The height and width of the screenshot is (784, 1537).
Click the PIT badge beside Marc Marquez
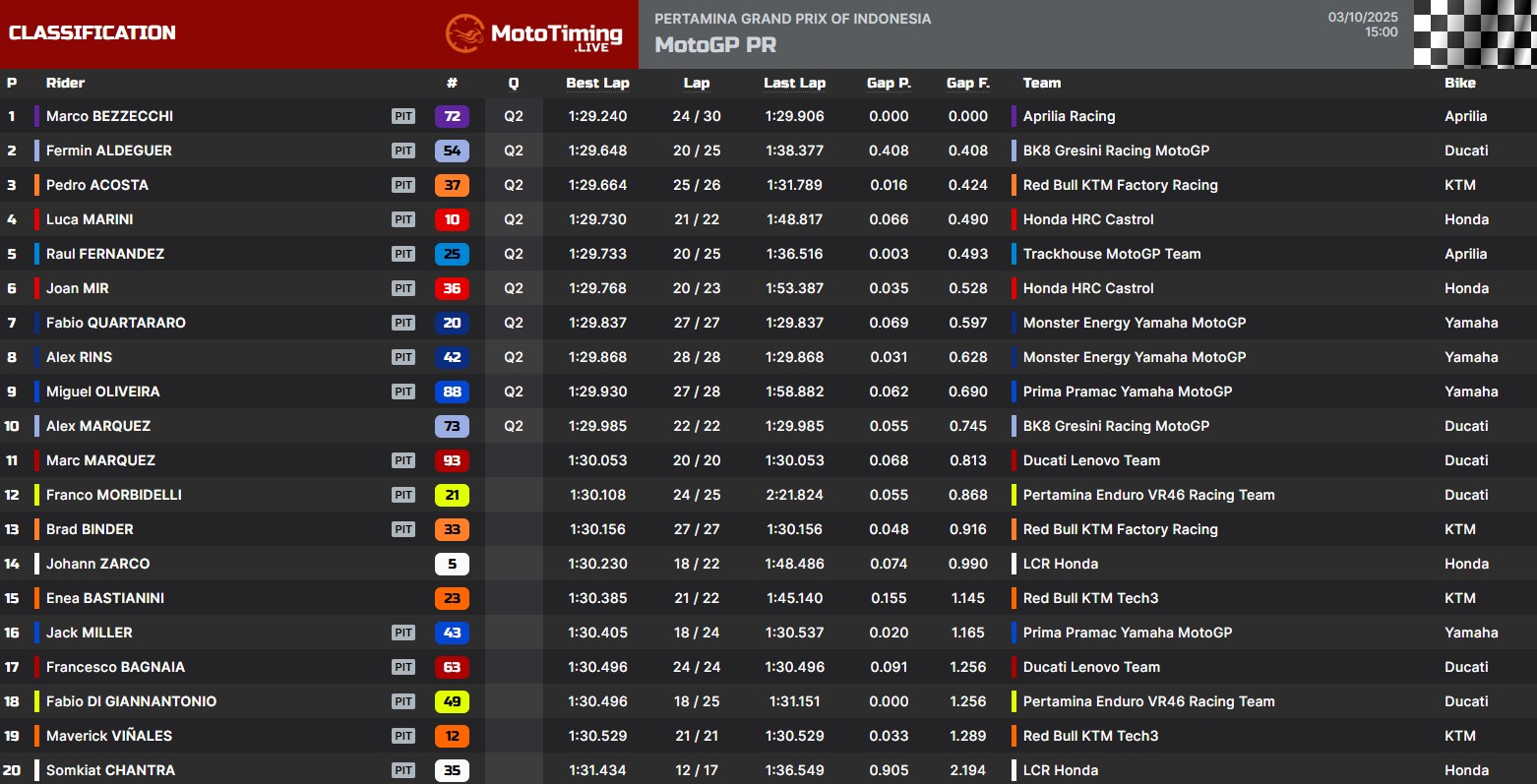[x=403, y=460]
